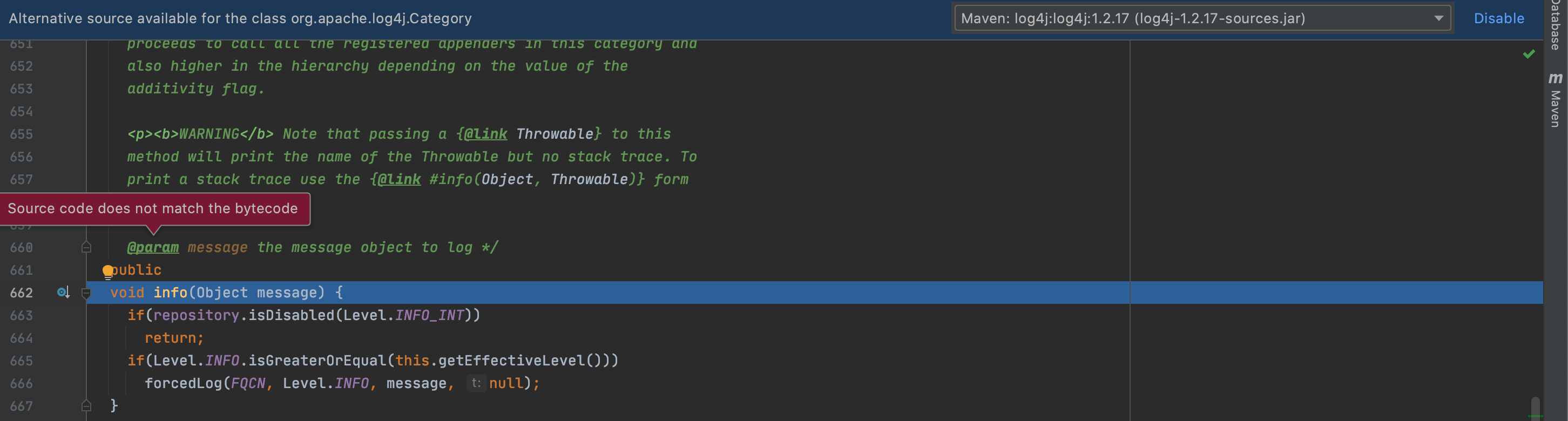Open the Maven tool window icon
The image size is (1568, 421).
pyautogui.click(x=1555, y=78)
